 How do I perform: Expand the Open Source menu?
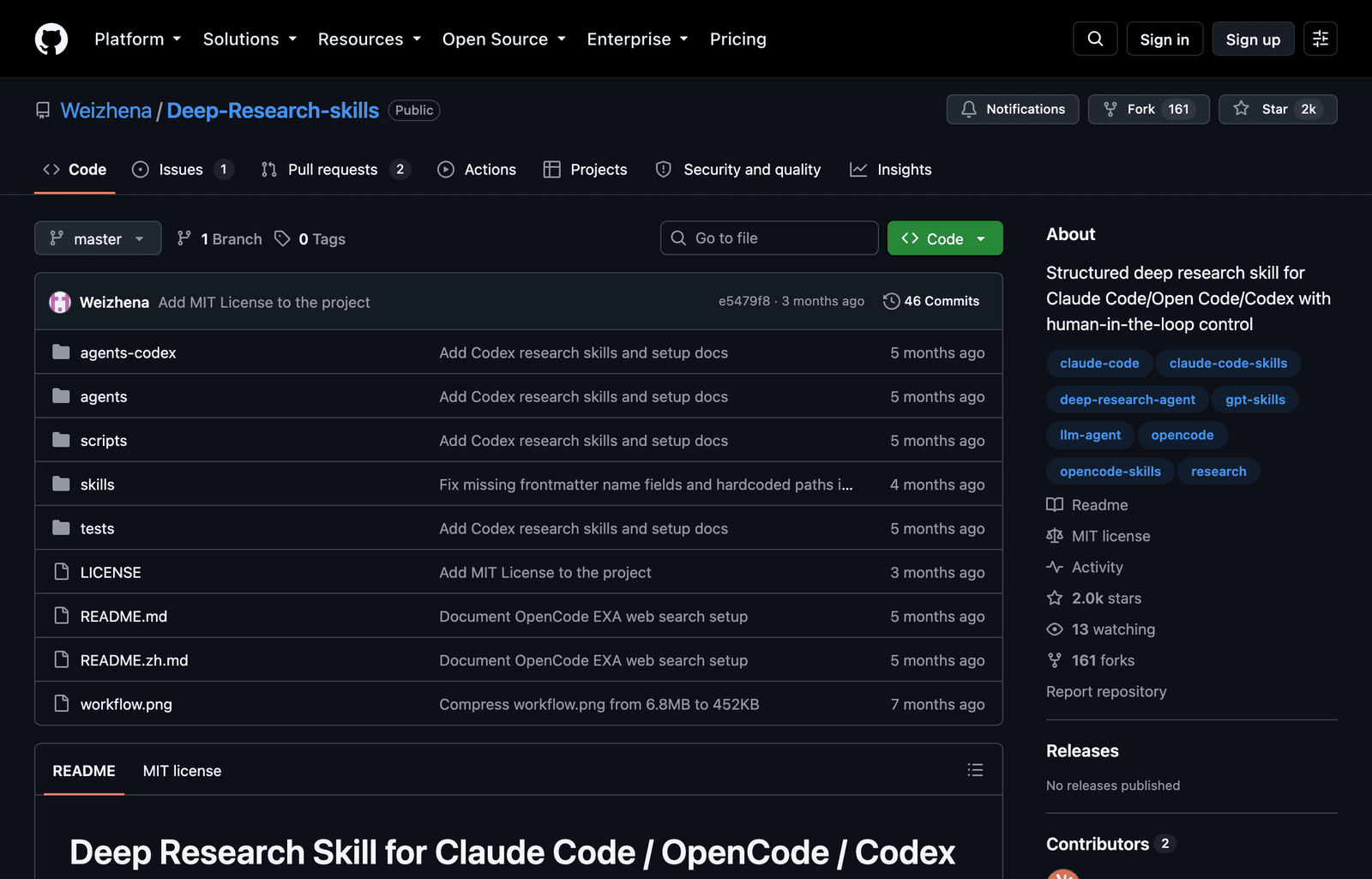coord(504,39)
